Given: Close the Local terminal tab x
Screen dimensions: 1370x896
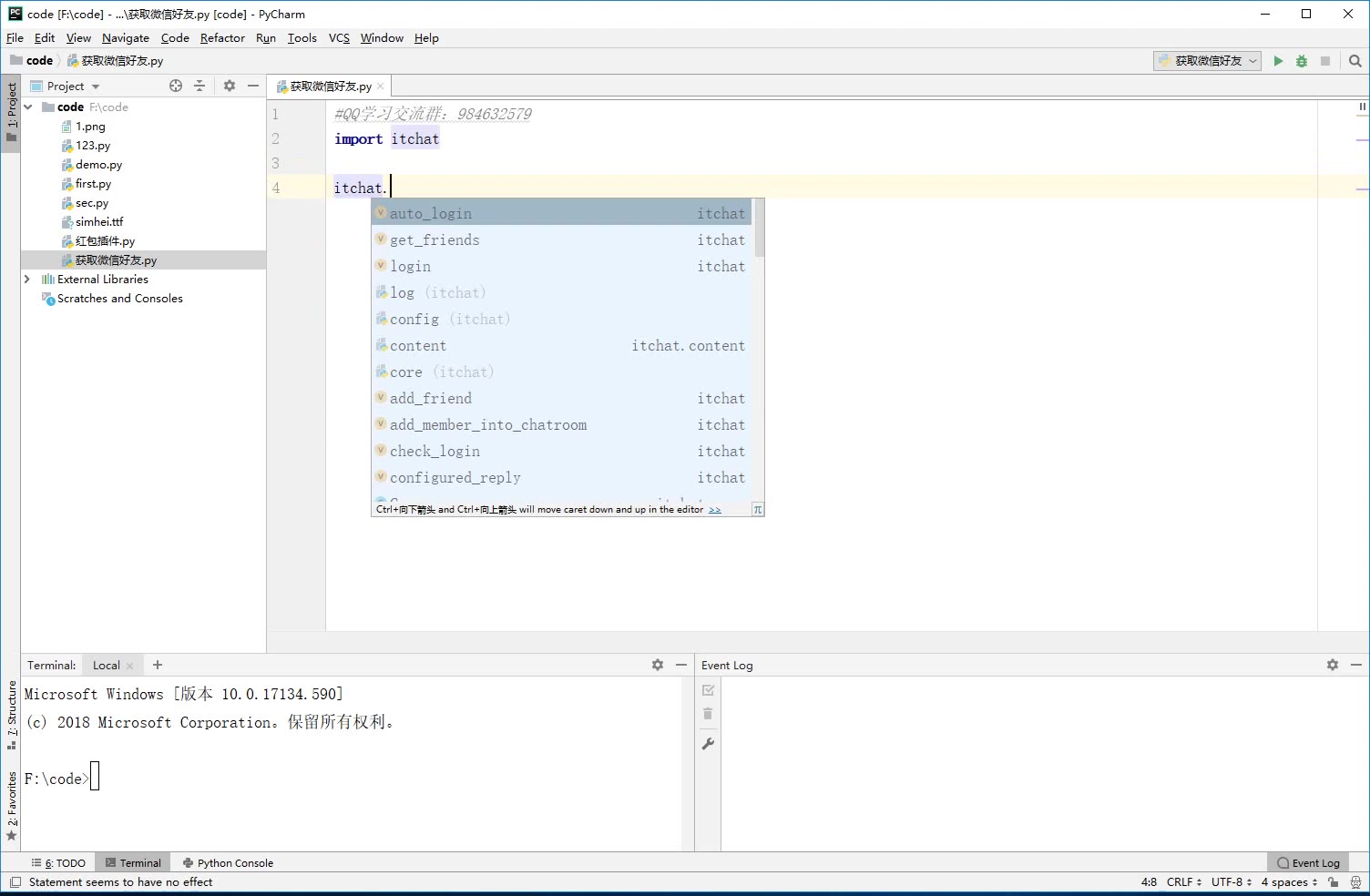Looking at the screenshot, I should [129, 666].
